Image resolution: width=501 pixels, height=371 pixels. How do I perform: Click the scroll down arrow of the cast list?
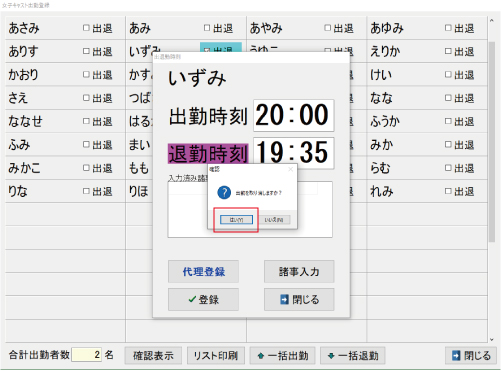tap(492, 340)
